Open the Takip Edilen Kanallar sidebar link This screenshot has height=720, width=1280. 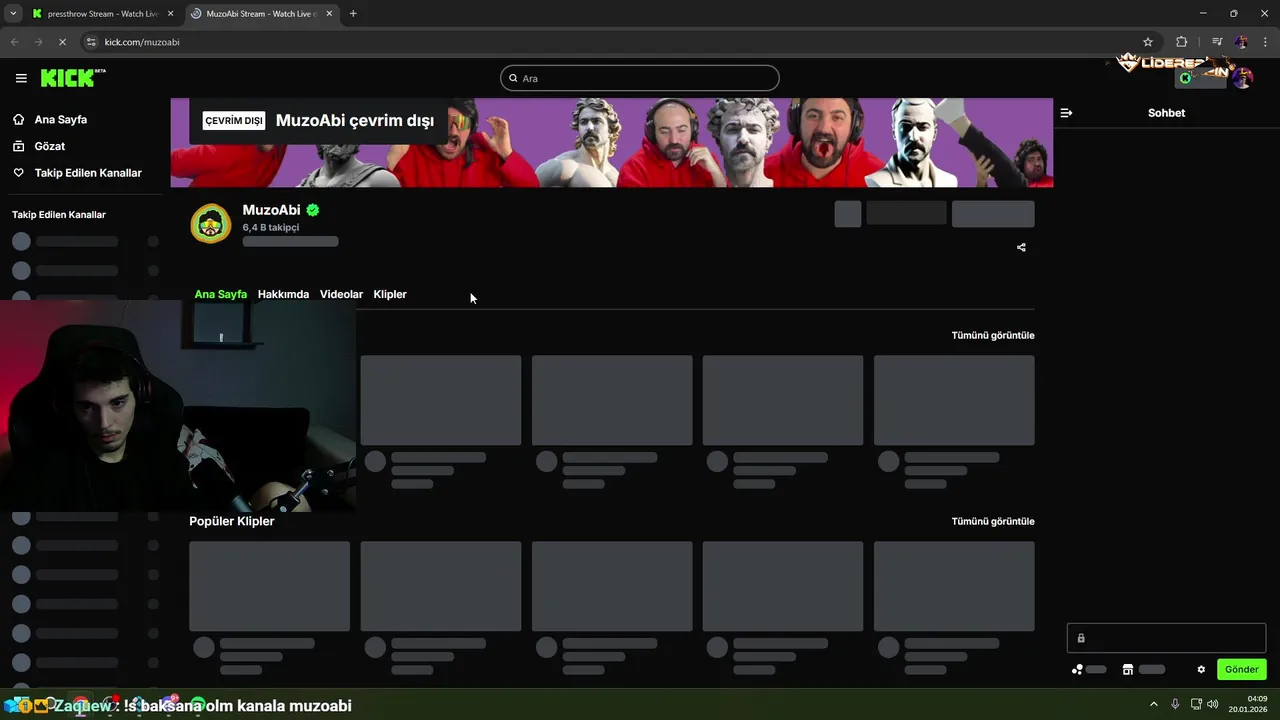[x=88, y=173]
